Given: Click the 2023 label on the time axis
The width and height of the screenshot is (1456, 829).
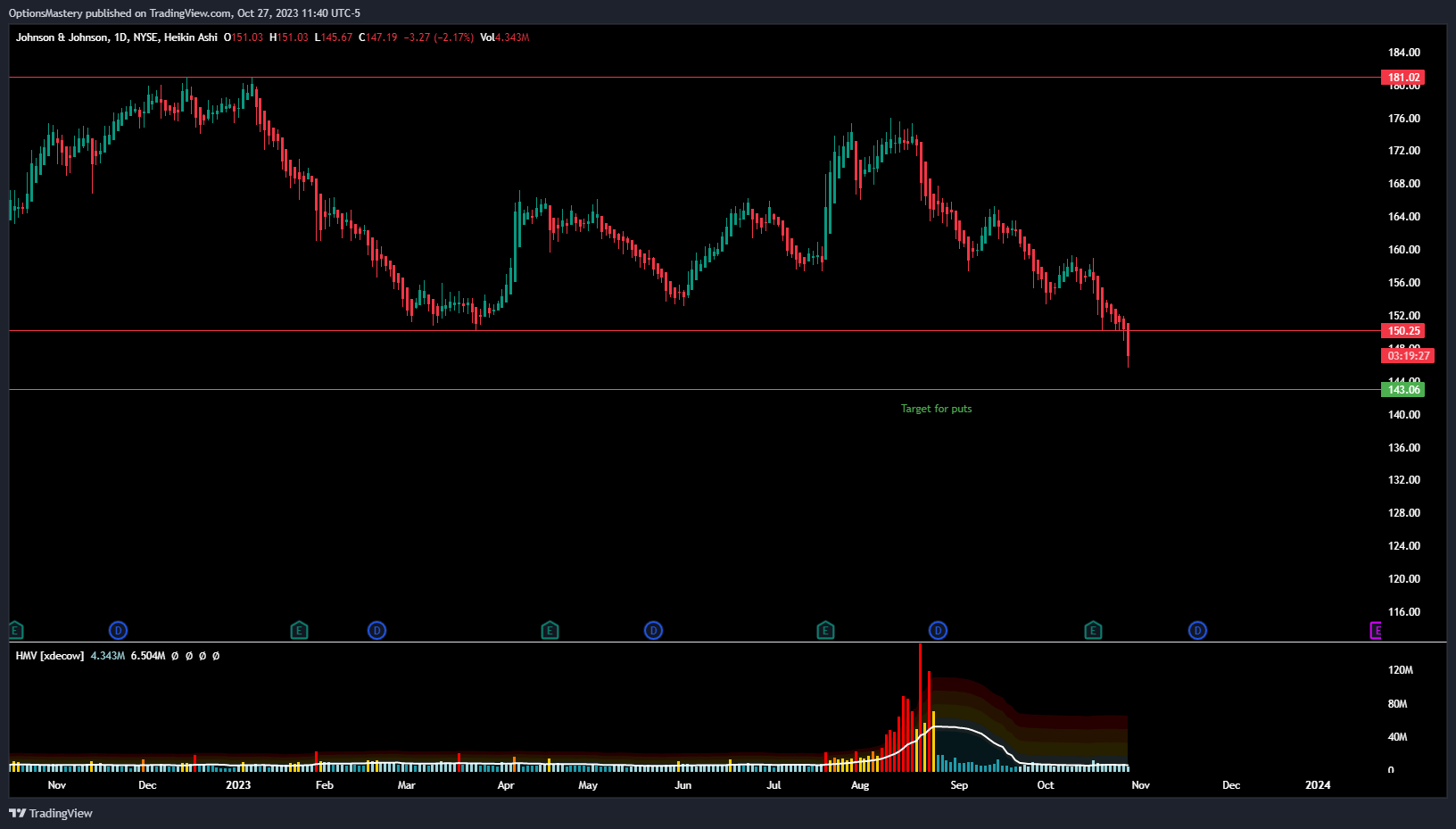Looking at the screenshot, I should (238, 785).
